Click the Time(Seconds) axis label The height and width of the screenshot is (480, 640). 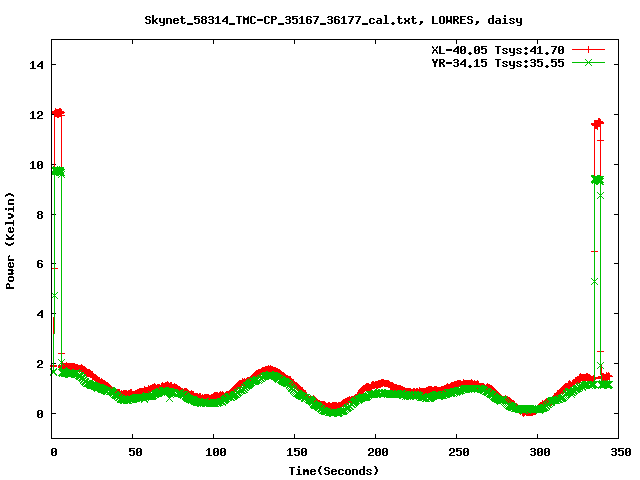(333, 471)
